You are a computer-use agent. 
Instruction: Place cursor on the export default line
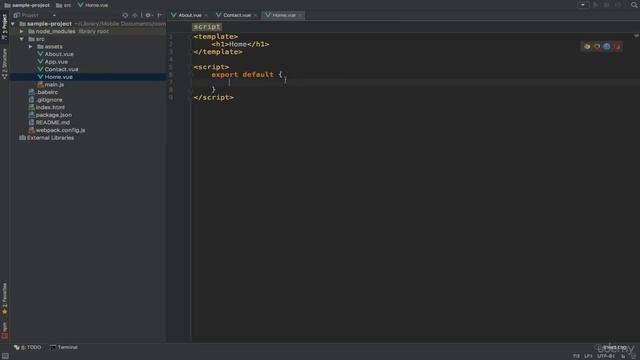coord(247,75)
